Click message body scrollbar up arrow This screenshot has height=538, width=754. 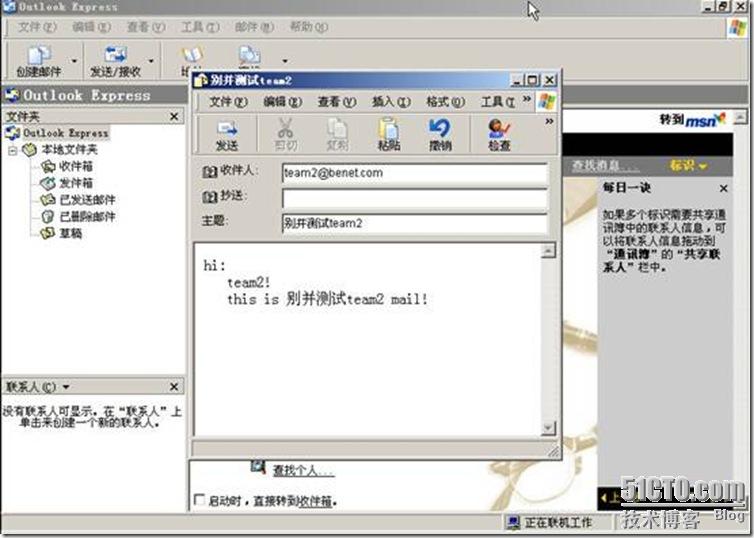click(x=548, y=250)
